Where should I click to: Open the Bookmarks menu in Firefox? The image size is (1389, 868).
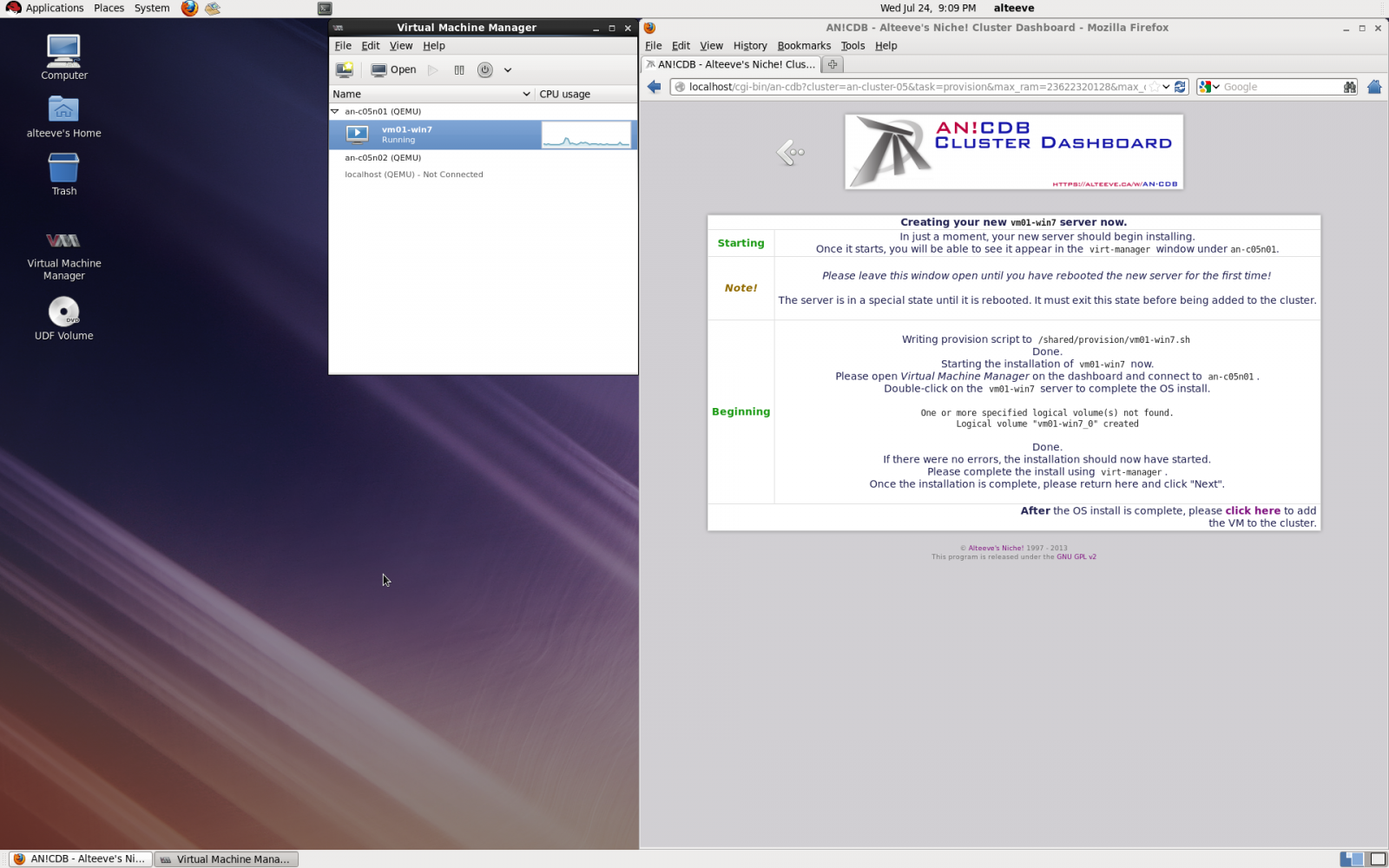803,46
